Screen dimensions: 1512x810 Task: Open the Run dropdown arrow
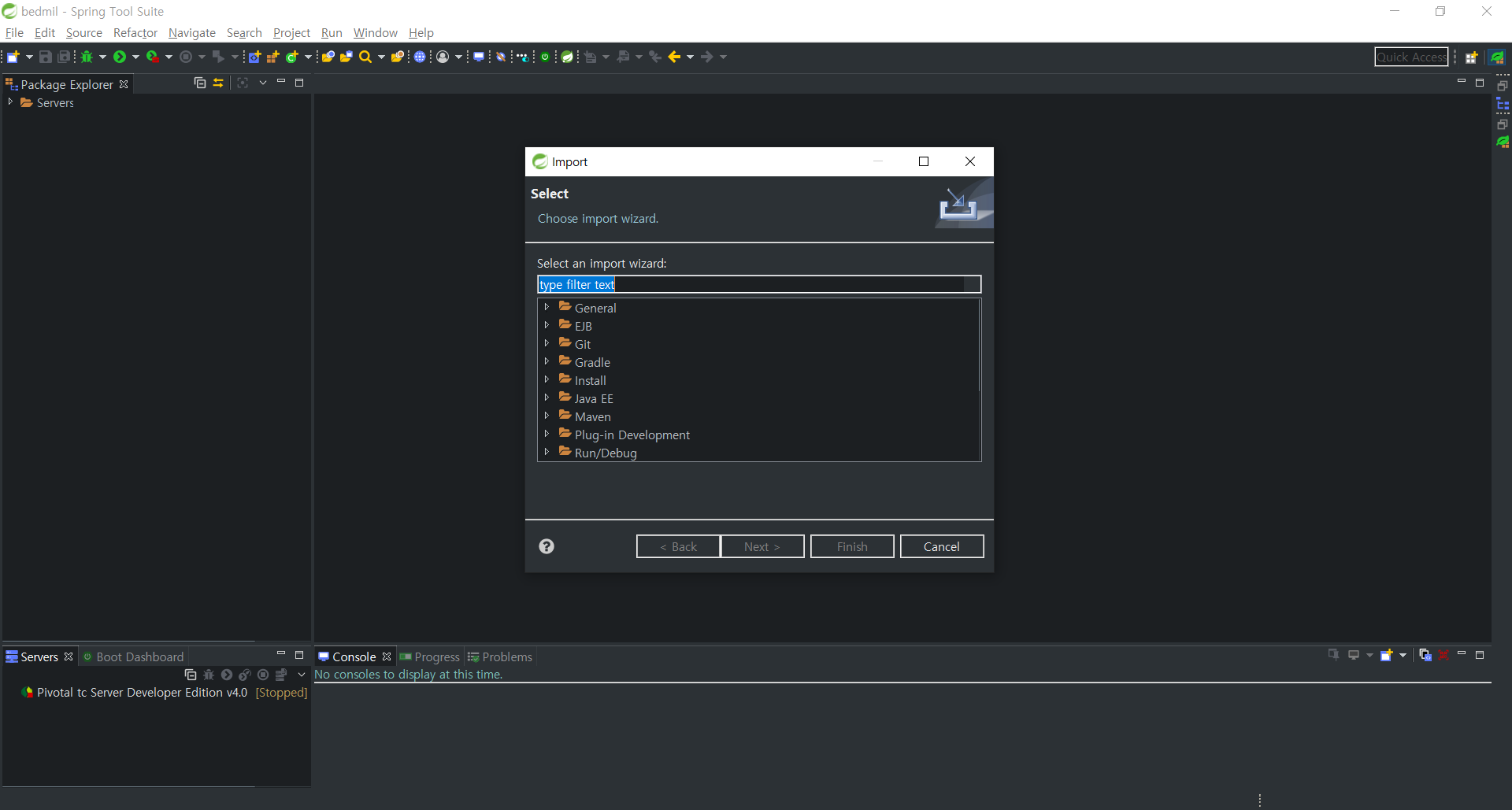(x=135, y=57)
